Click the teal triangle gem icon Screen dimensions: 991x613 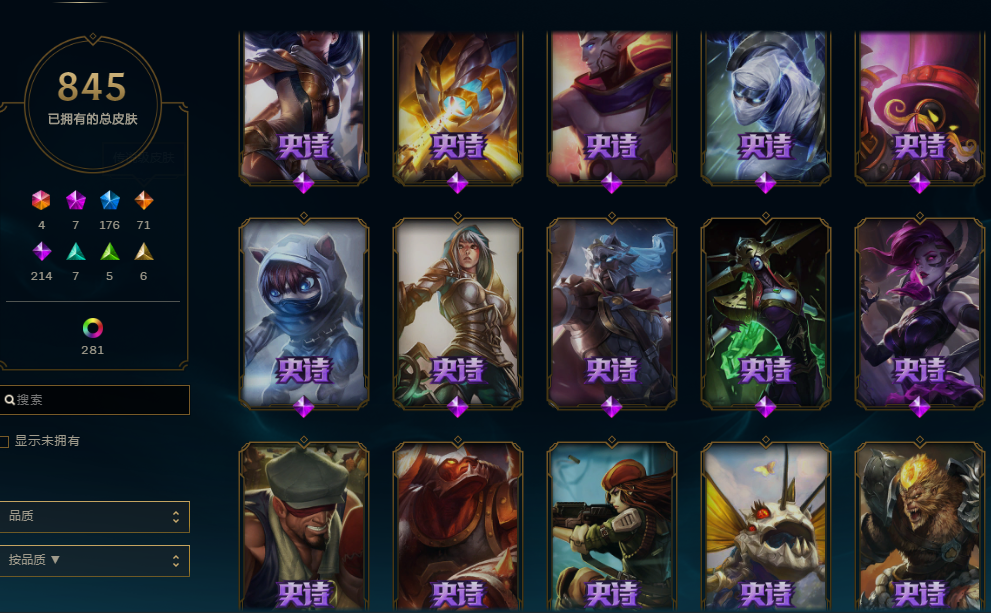[x=76, y=252]
